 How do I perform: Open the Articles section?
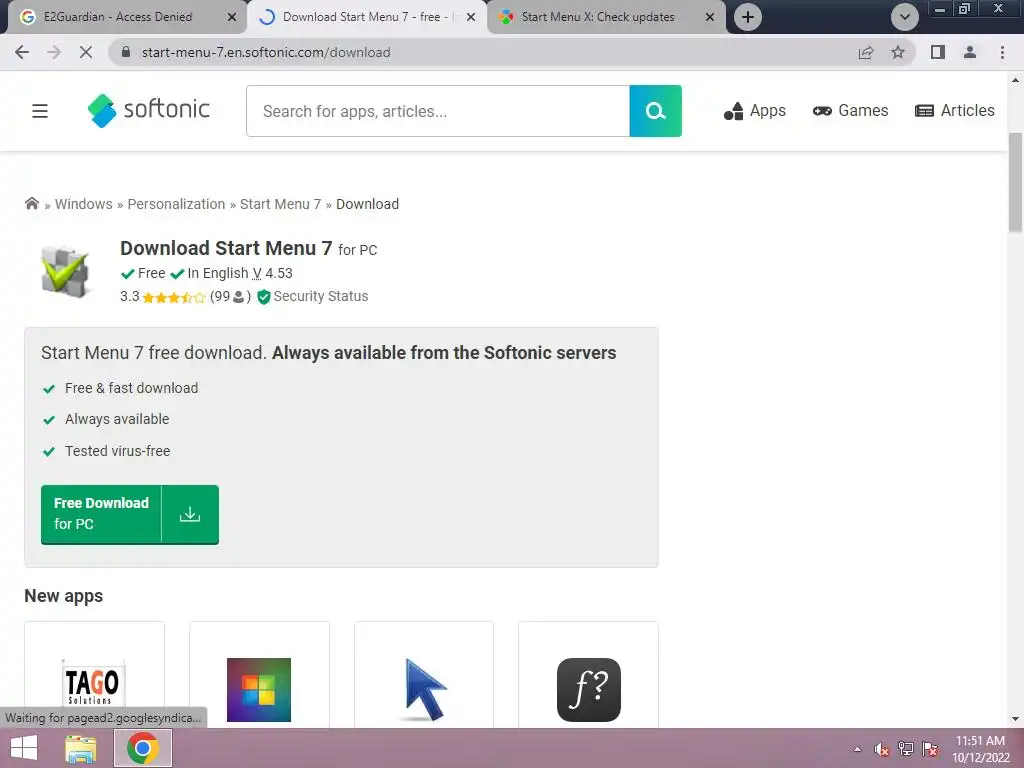[955, 110]
